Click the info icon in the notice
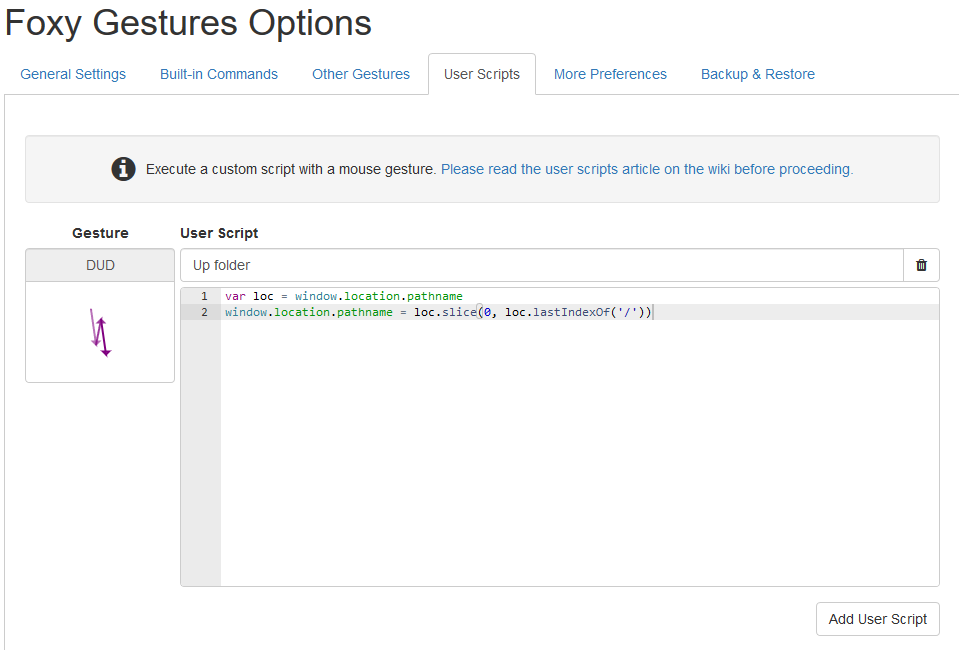 point(123,169)
